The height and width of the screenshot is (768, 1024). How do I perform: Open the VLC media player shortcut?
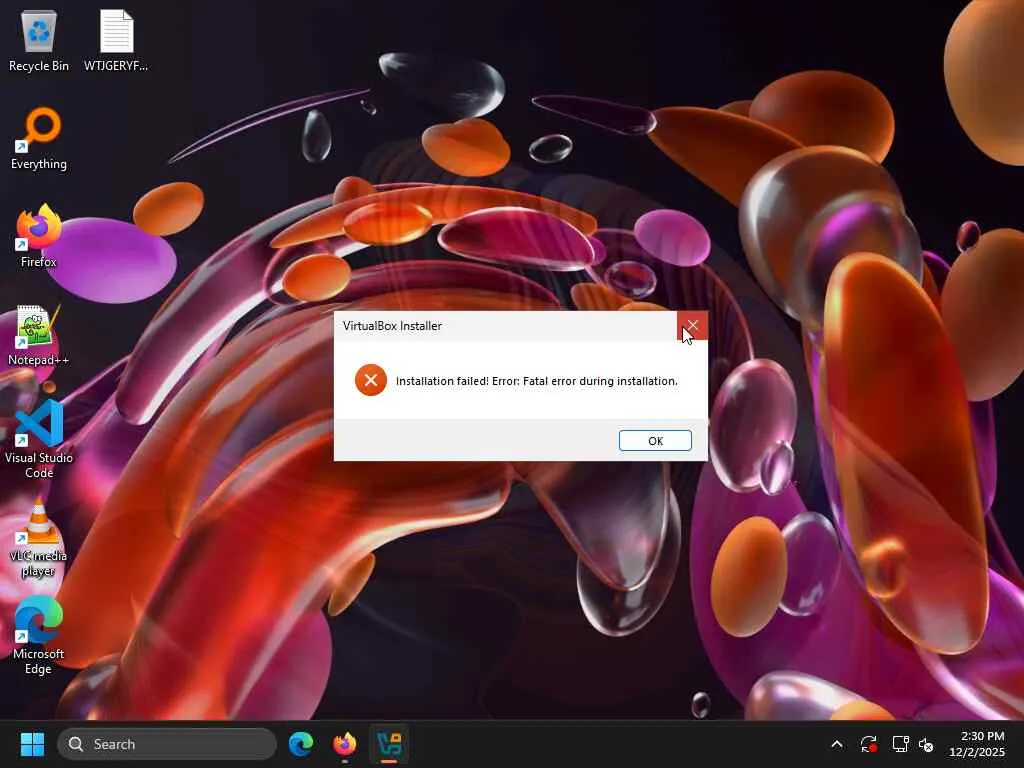pos(39,537)
